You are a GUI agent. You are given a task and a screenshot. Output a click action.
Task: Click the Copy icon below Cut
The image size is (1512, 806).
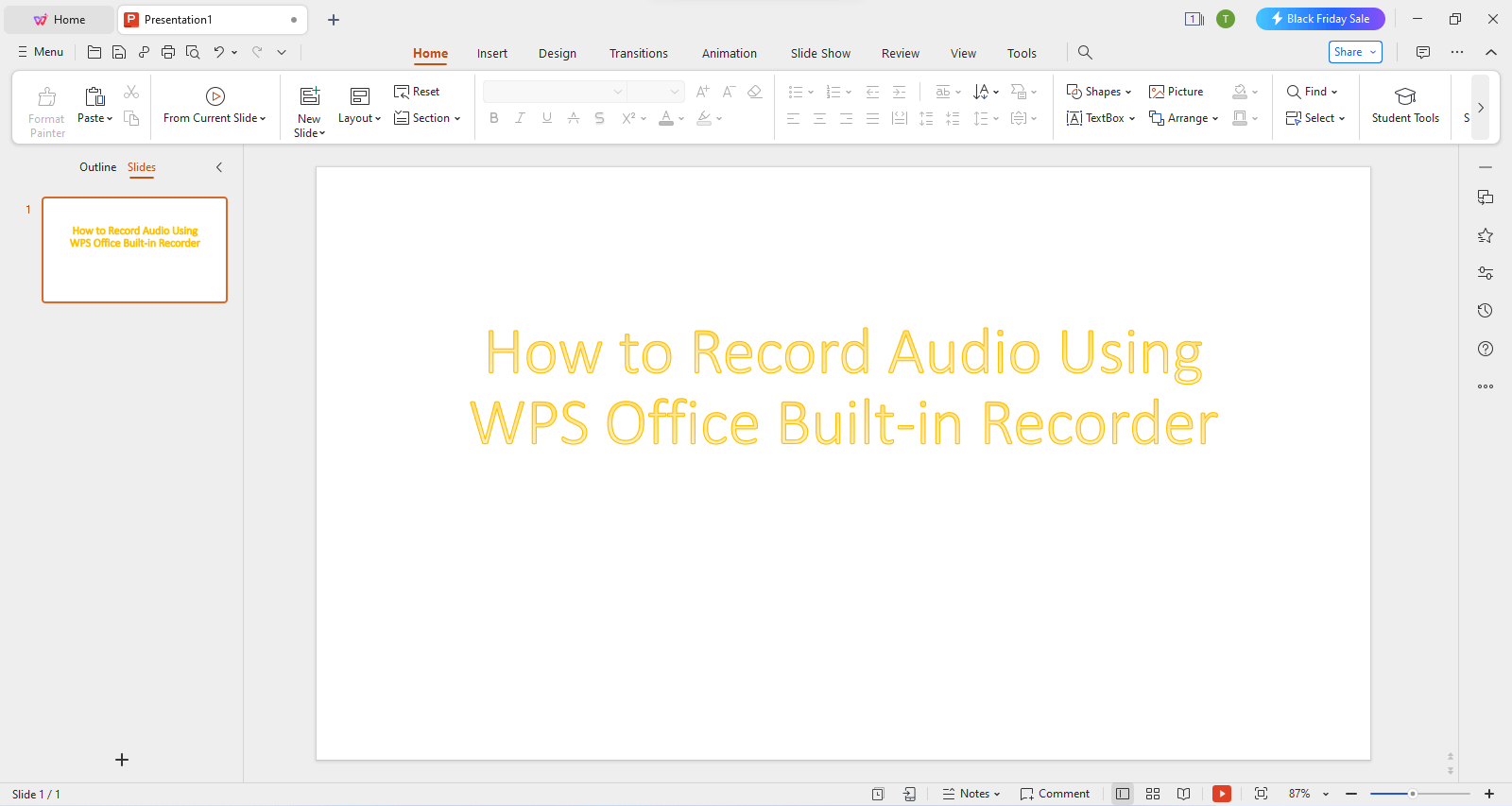coord(131,118)
